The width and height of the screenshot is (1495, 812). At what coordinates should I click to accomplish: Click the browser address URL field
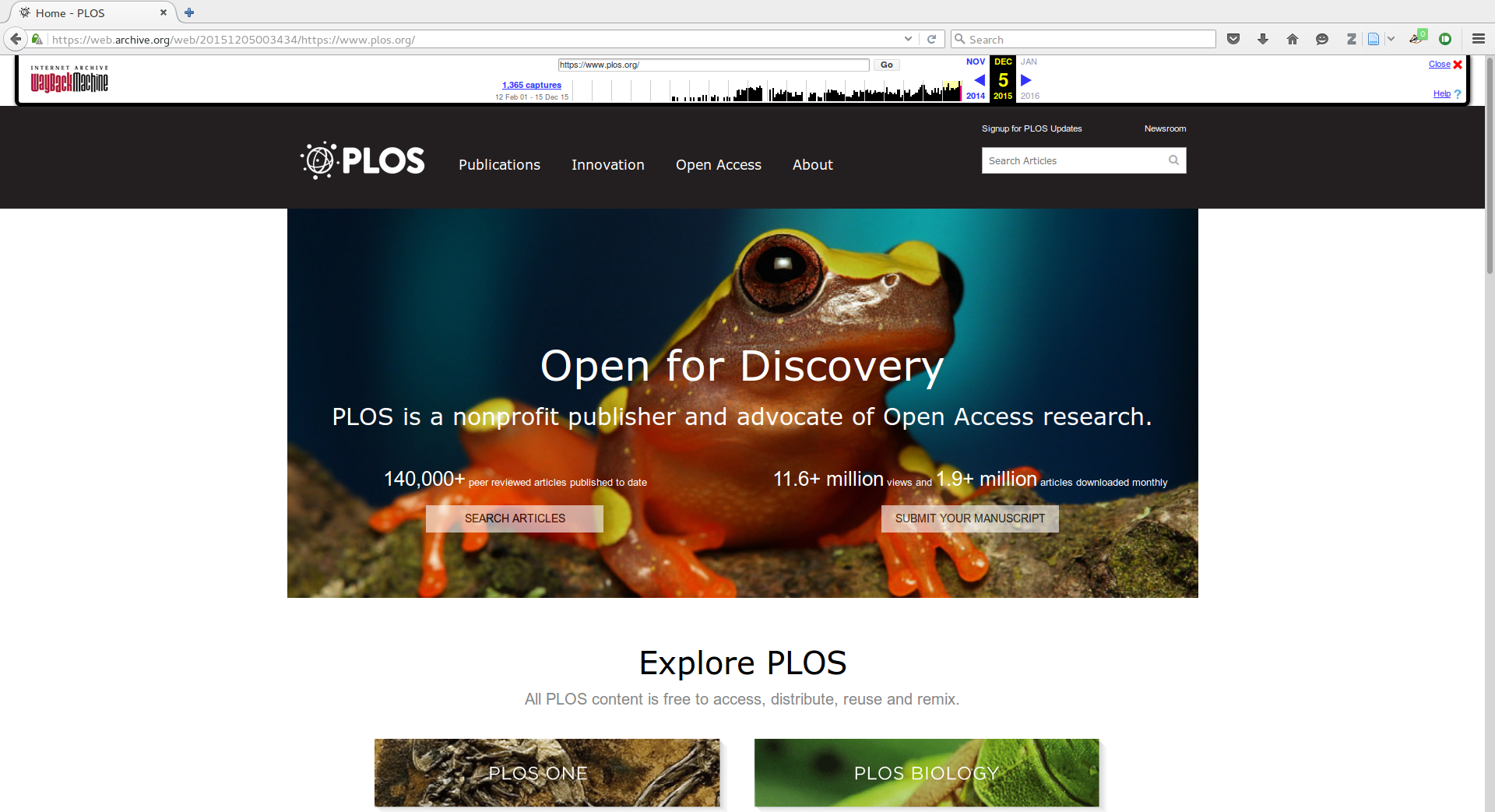click(x=475, y=39)
